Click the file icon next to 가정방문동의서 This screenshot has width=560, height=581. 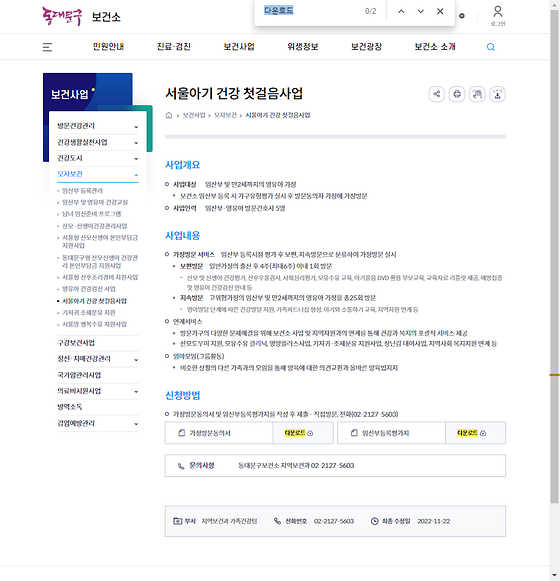(182, 433)
